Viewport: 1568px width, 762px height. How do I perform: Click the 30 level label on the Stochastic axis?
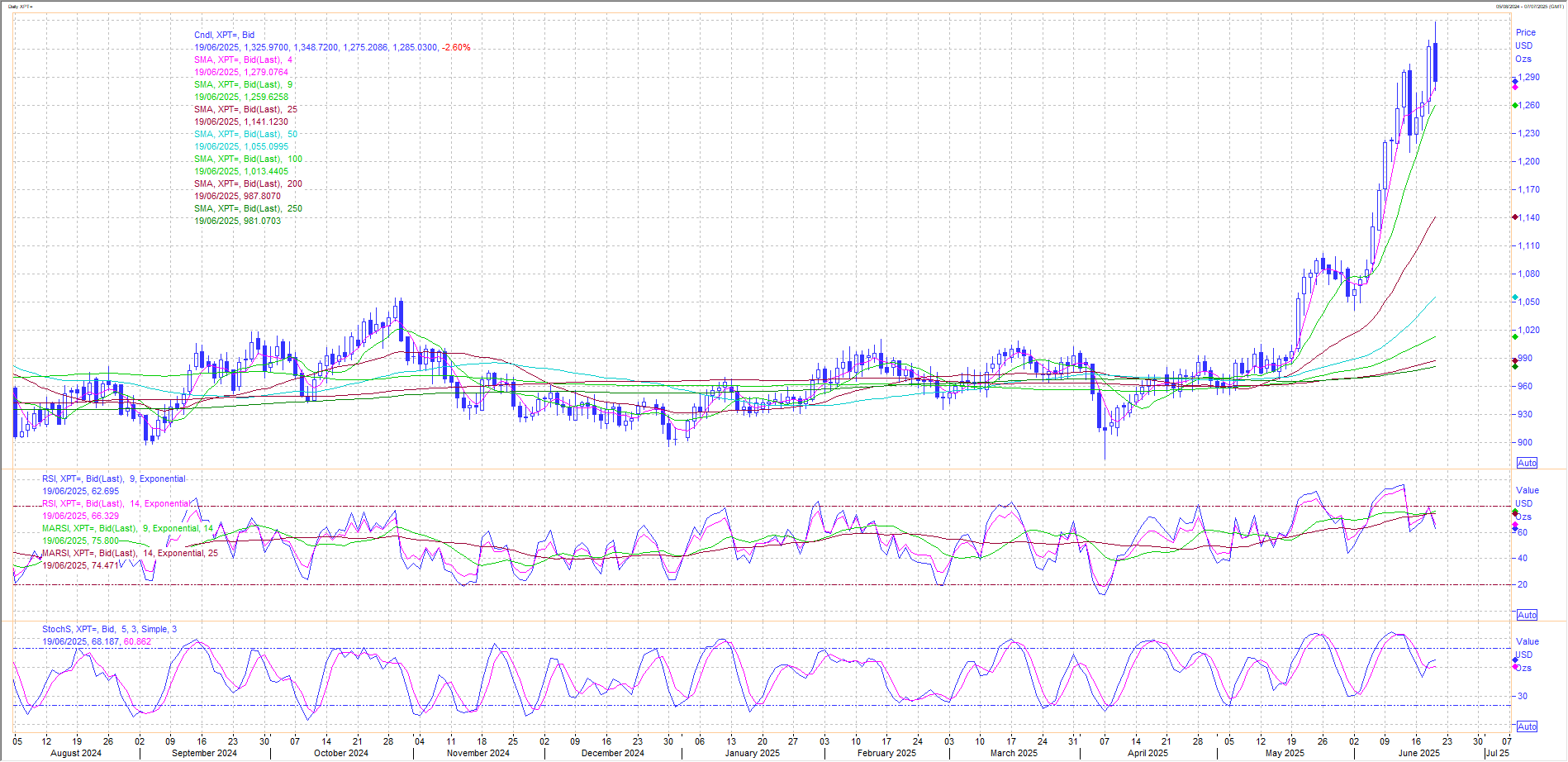pyautogui.click(x=1523, y=696)
